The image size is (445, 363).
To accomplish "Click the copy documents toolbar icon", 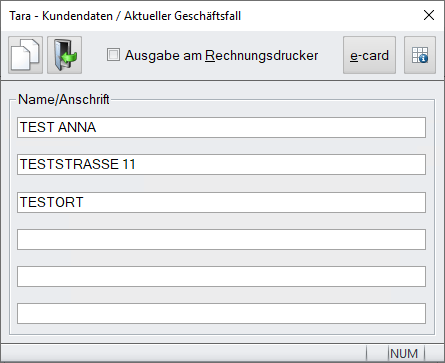I will point(25,55).
